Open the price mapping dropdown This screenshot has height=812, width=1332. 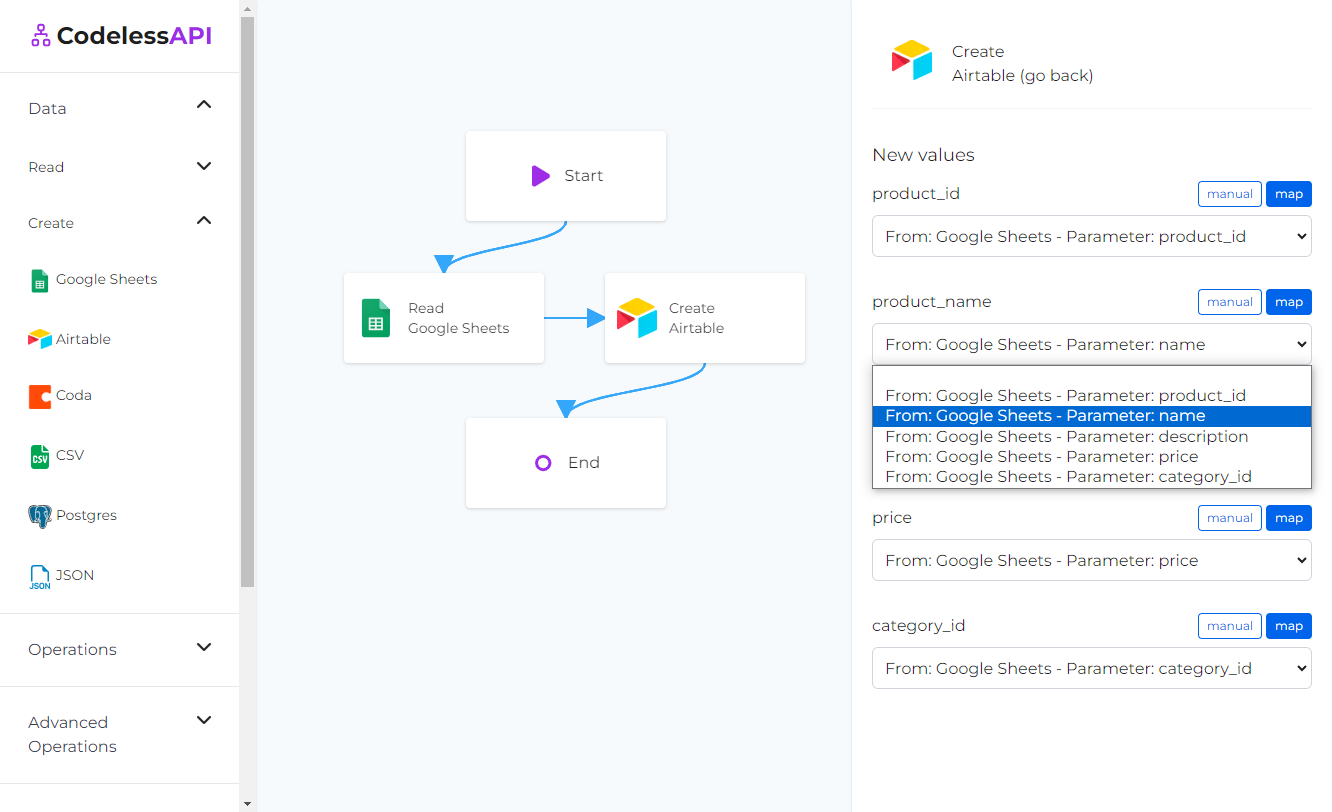[x=1092, y=561]
